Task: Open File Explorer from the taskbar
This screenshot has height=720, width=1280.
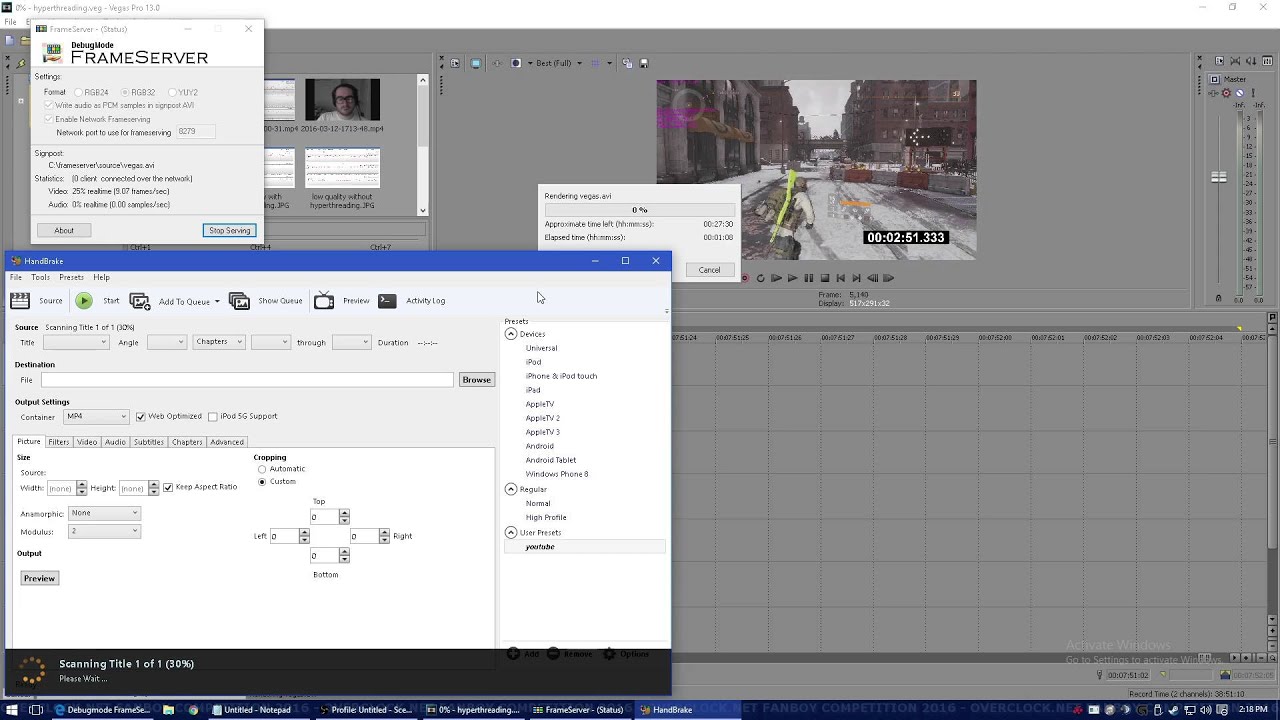Action: coord(168,710)
